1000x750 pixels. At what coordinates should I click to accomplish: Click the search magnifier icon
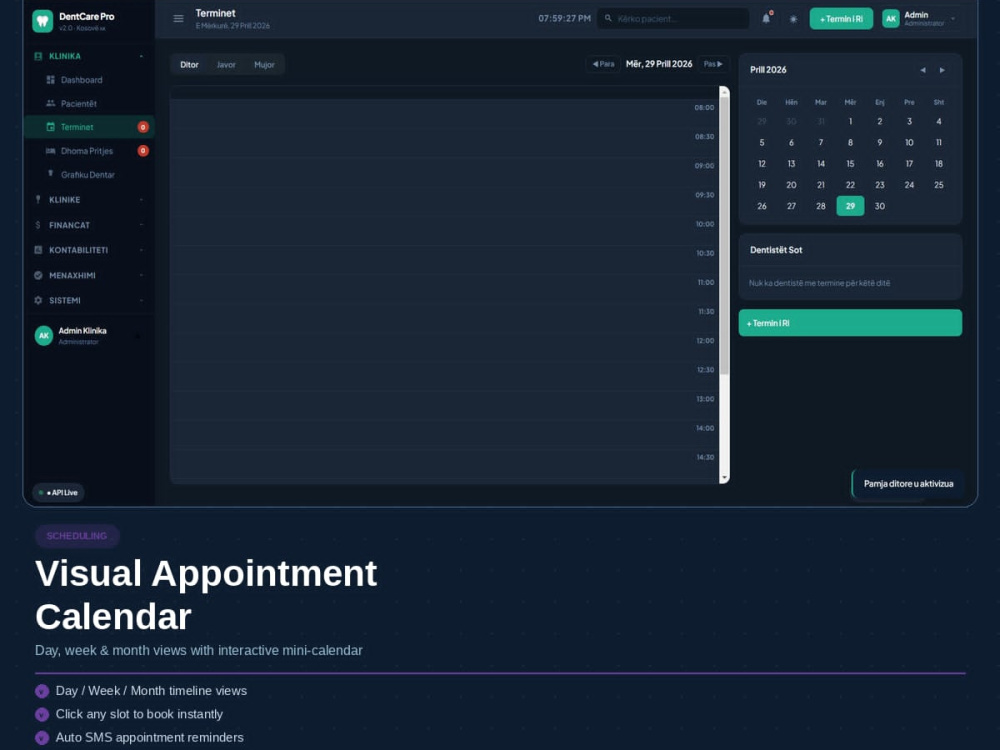[608, 18]
